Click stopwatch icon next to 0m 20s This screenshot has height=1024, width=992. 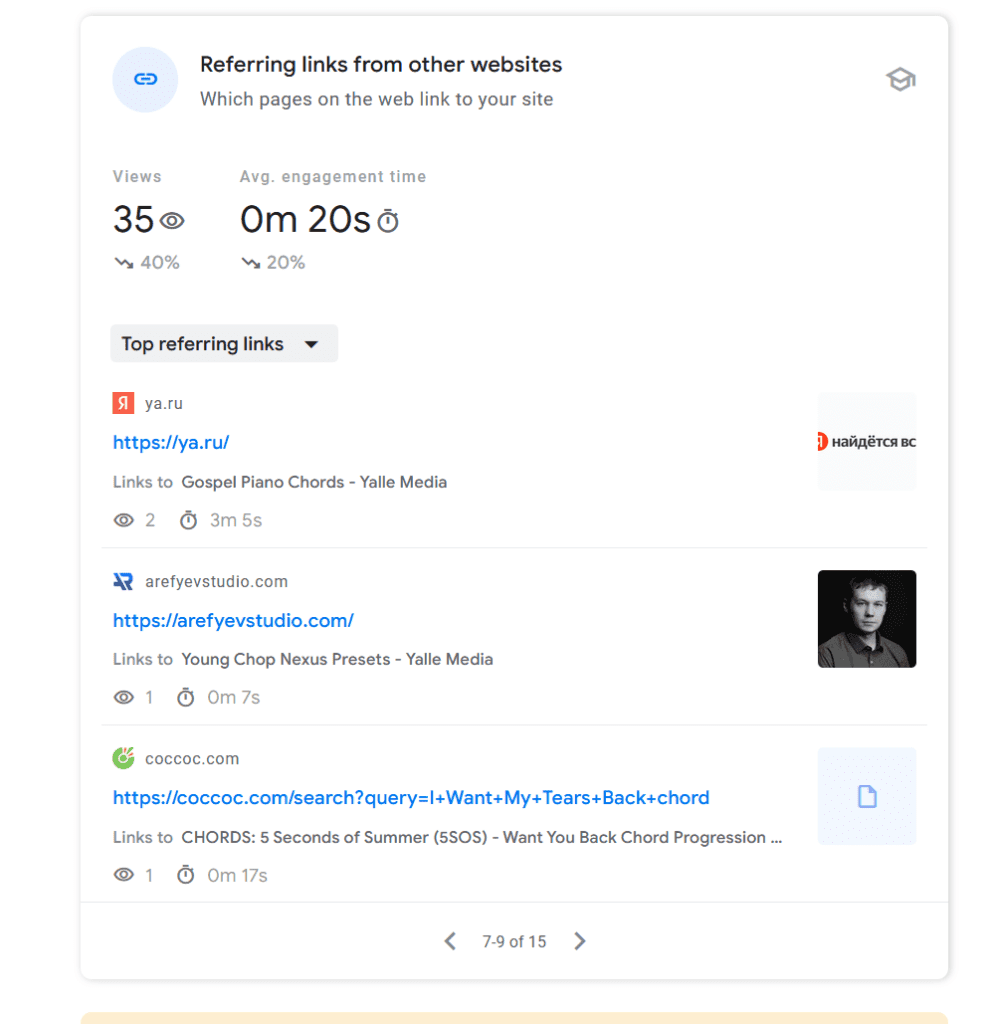(388, 221)
